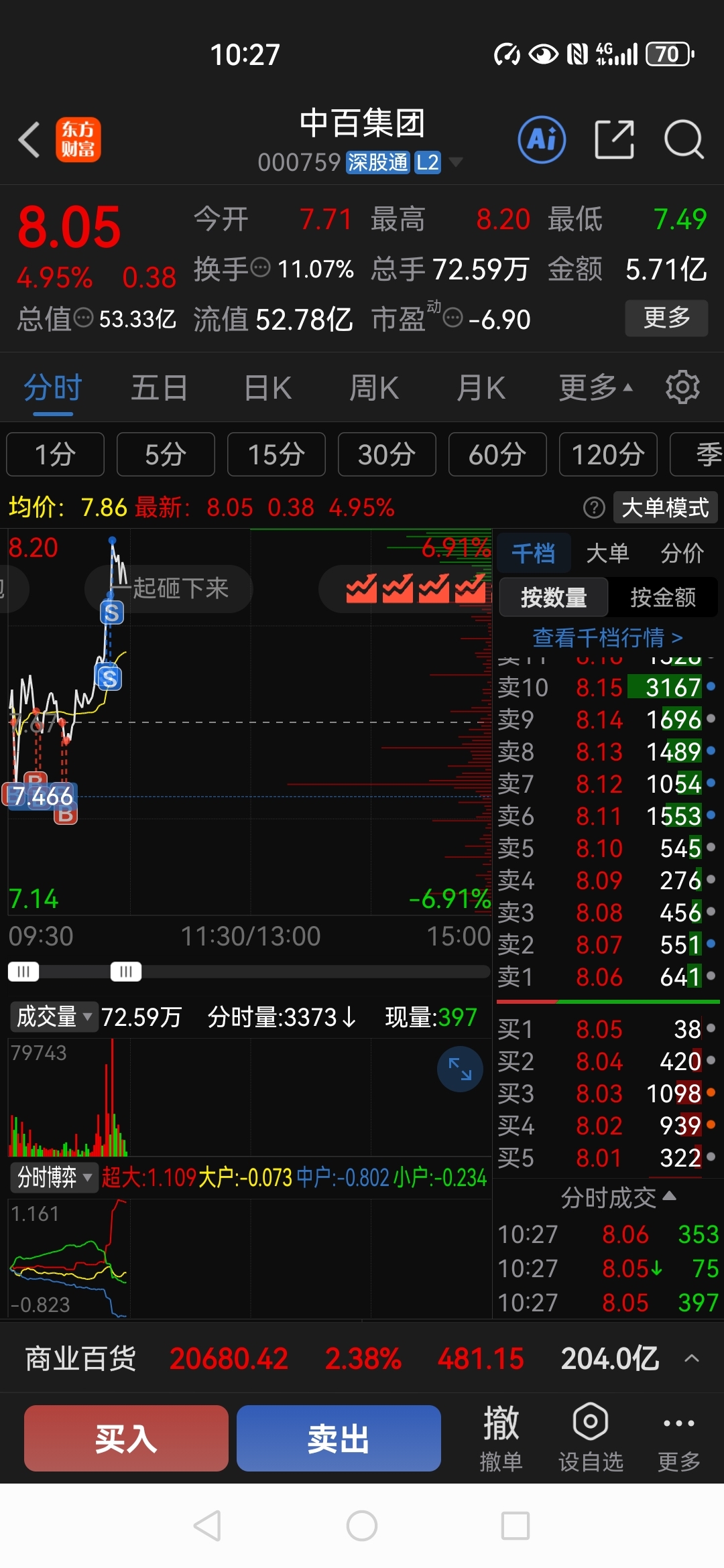The image size is (724, 1568).
Task: Tap 买1 price 8.05 row
Action: point(607,1029)
